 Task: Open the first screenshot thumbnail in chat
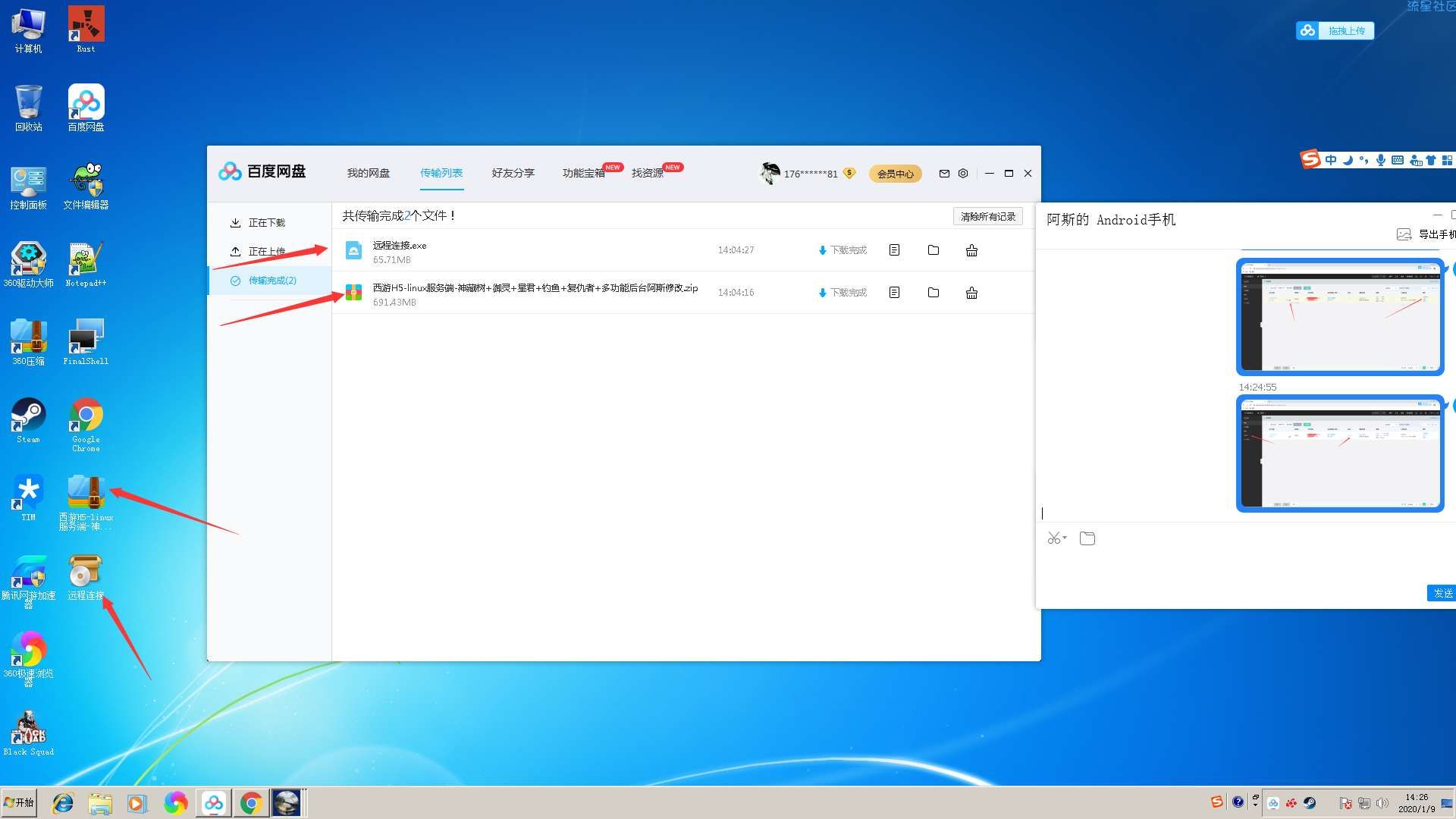pos(1340,317)
